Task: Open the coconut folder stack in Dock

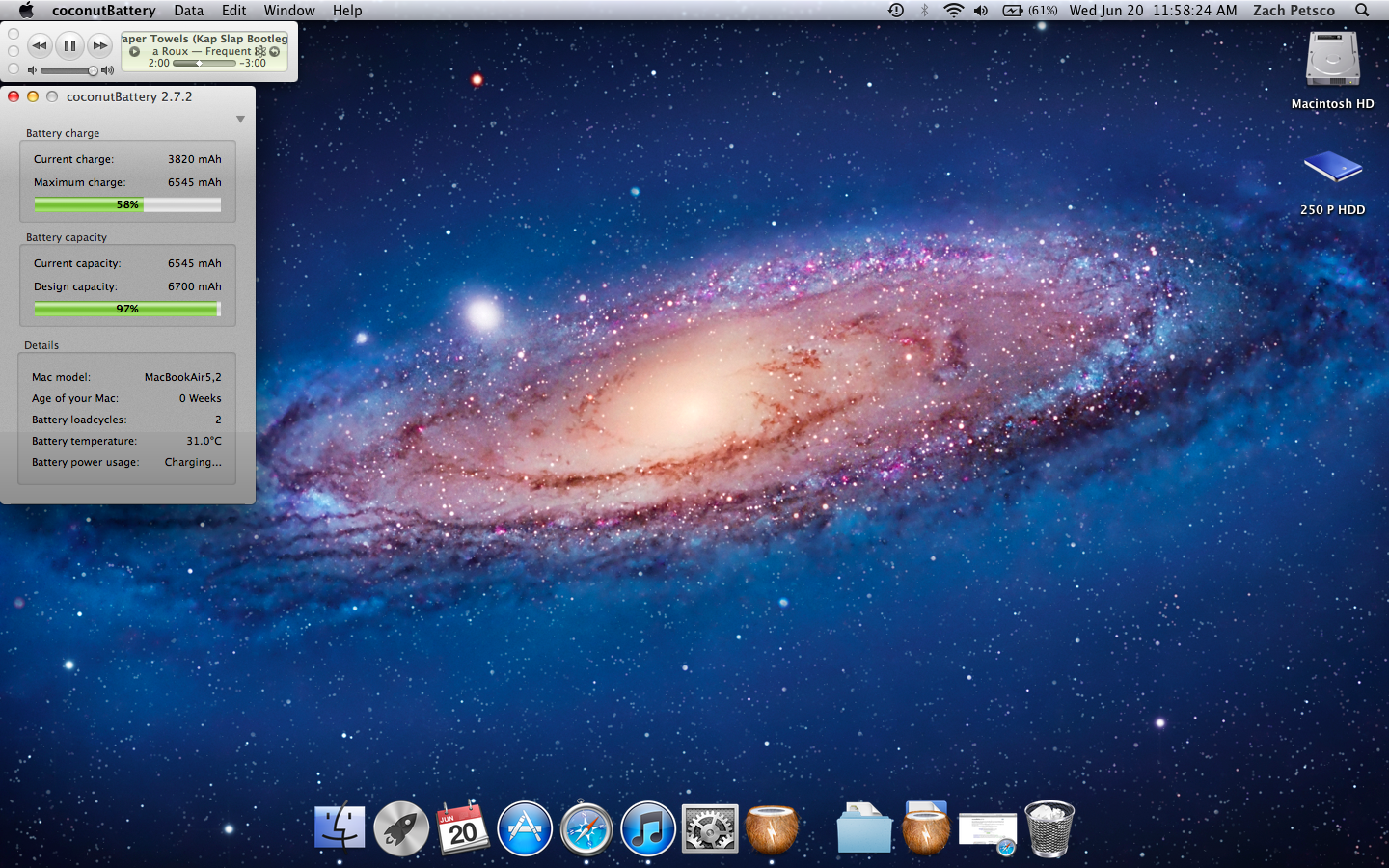Action: 926,827
